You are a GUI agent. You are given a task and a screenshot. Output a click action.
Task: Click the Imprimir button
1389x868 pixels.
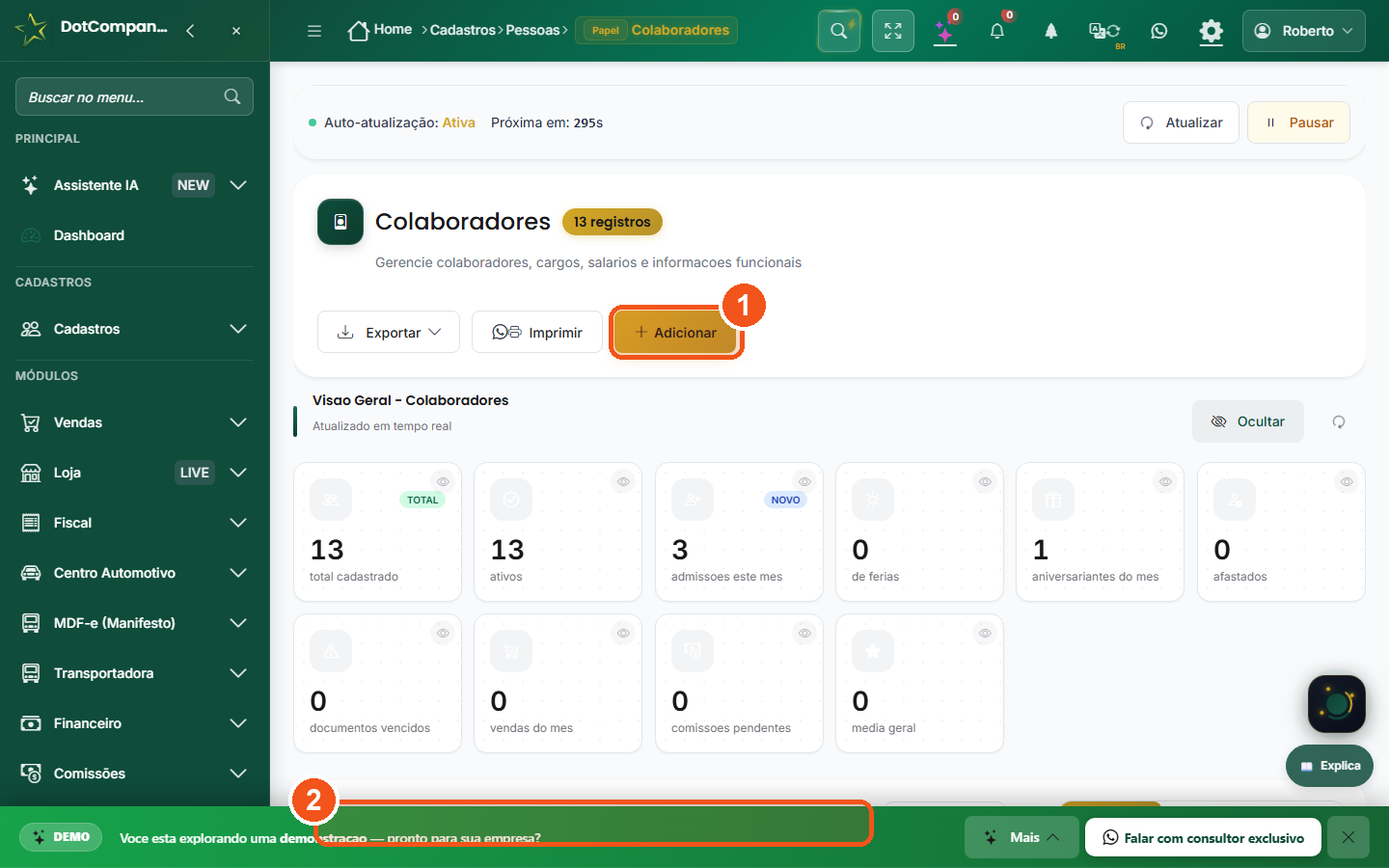click(x=537, y=332)
